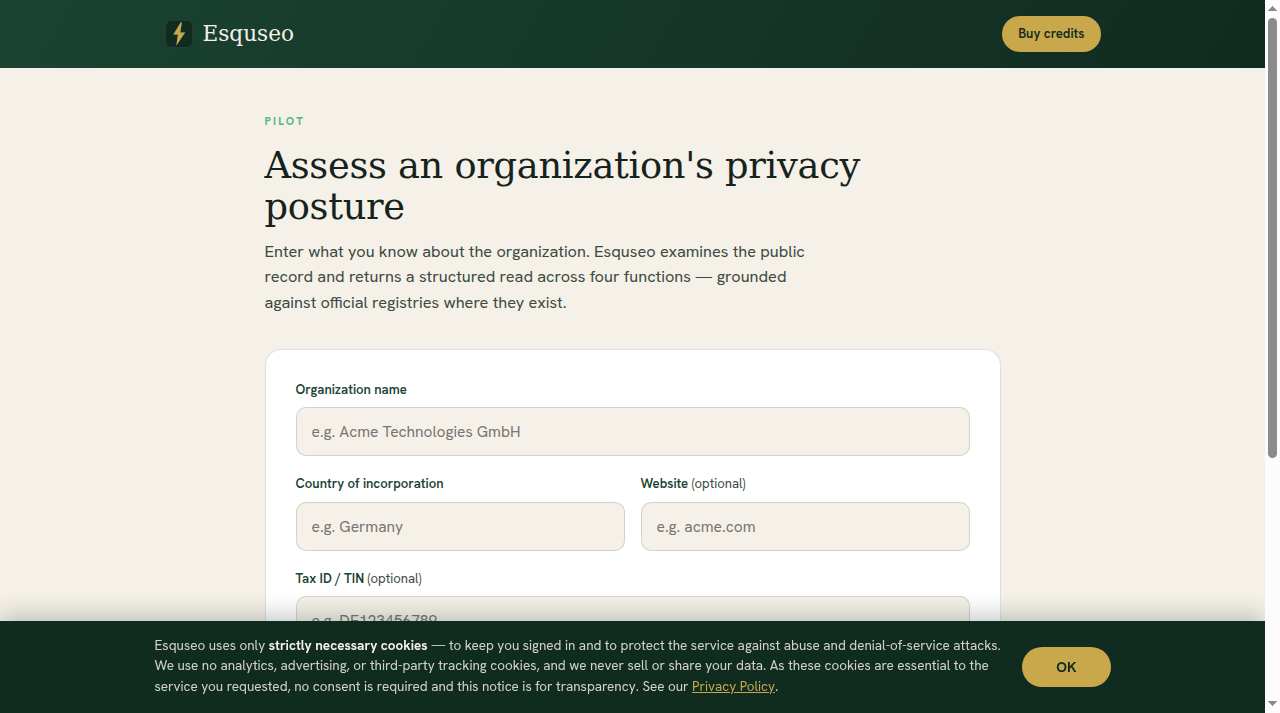Screen dimensions: 1280x713
Task: Click the bold "strictly necessary cookies" text
Action: coord(348,646)
